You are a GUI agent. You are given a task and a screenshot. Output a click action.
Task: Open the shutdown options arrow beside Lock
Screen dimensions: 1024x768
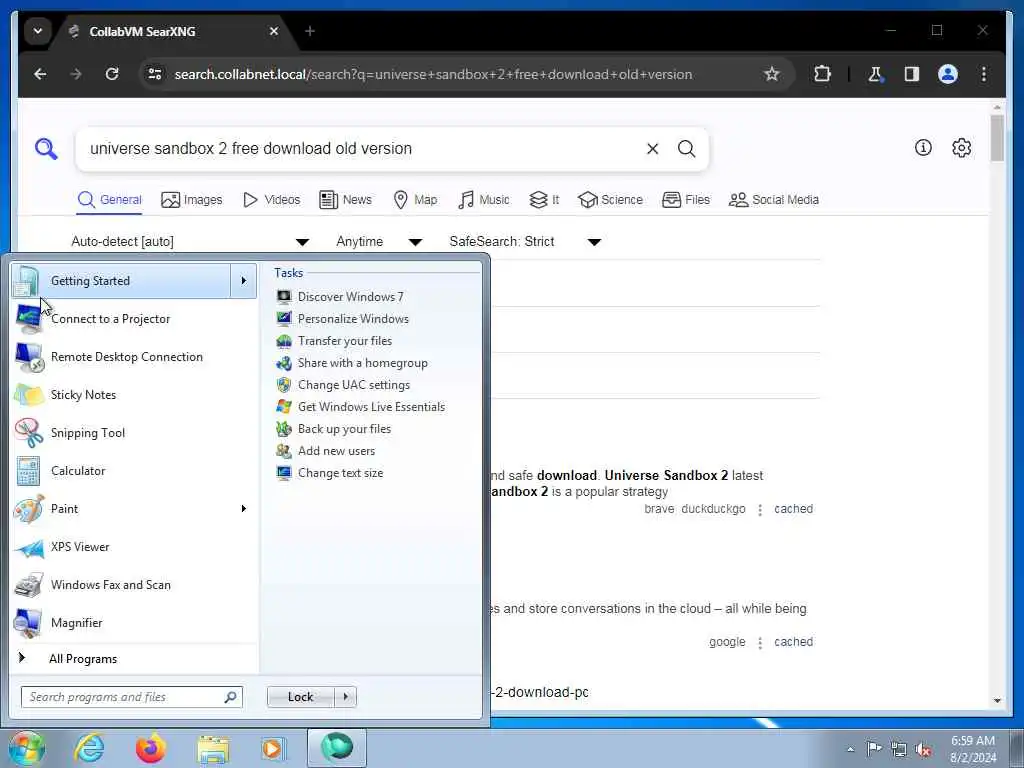coord(345,697)
